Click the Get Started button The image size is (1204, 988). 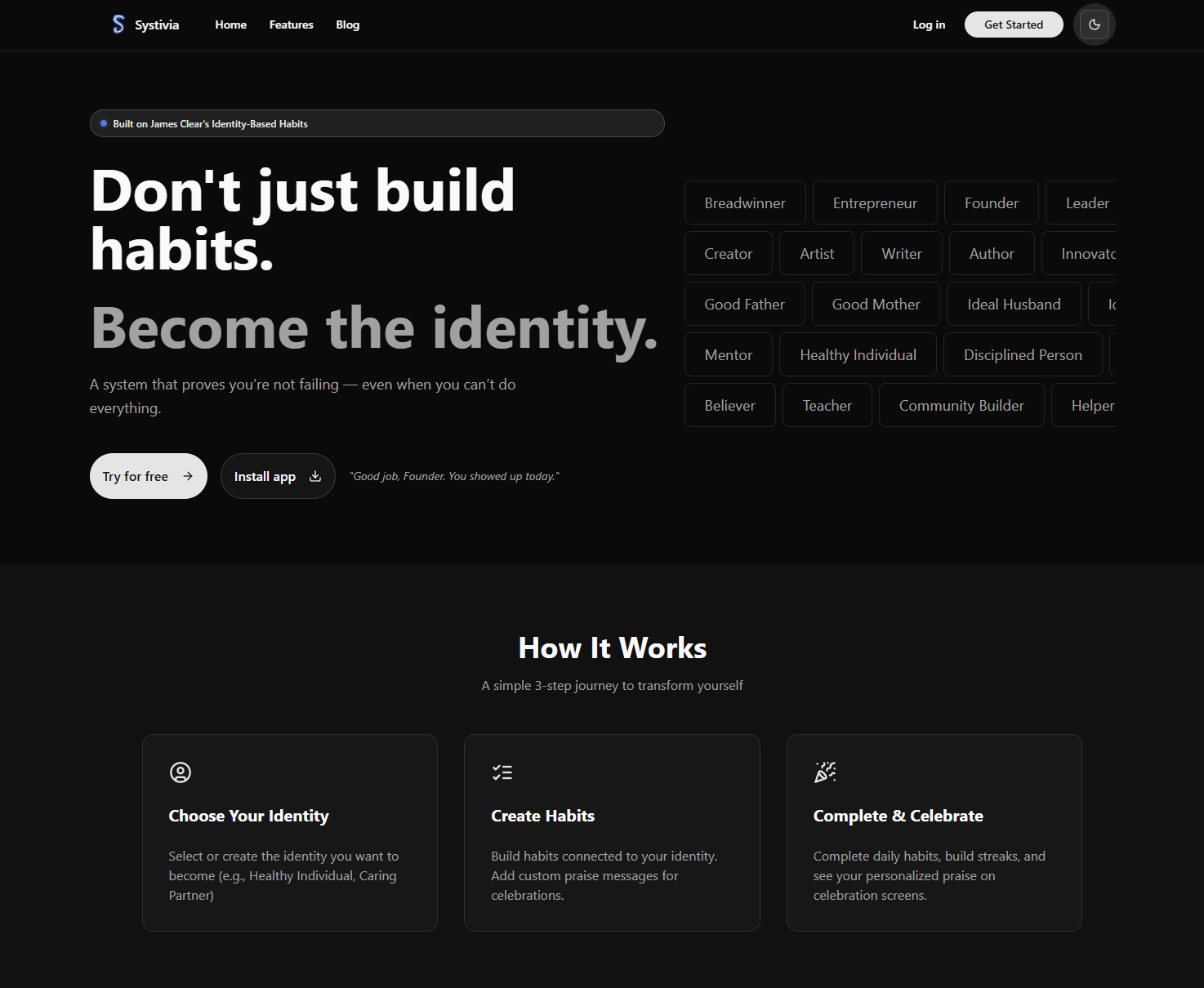click(x=1014, y=24)
